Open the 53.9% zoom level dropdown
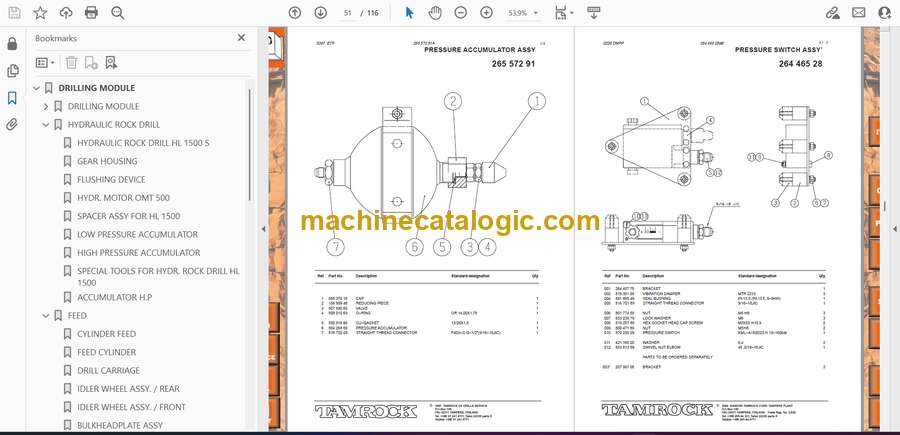The width and height of the screenshot is (900, 435). (523, 13)
